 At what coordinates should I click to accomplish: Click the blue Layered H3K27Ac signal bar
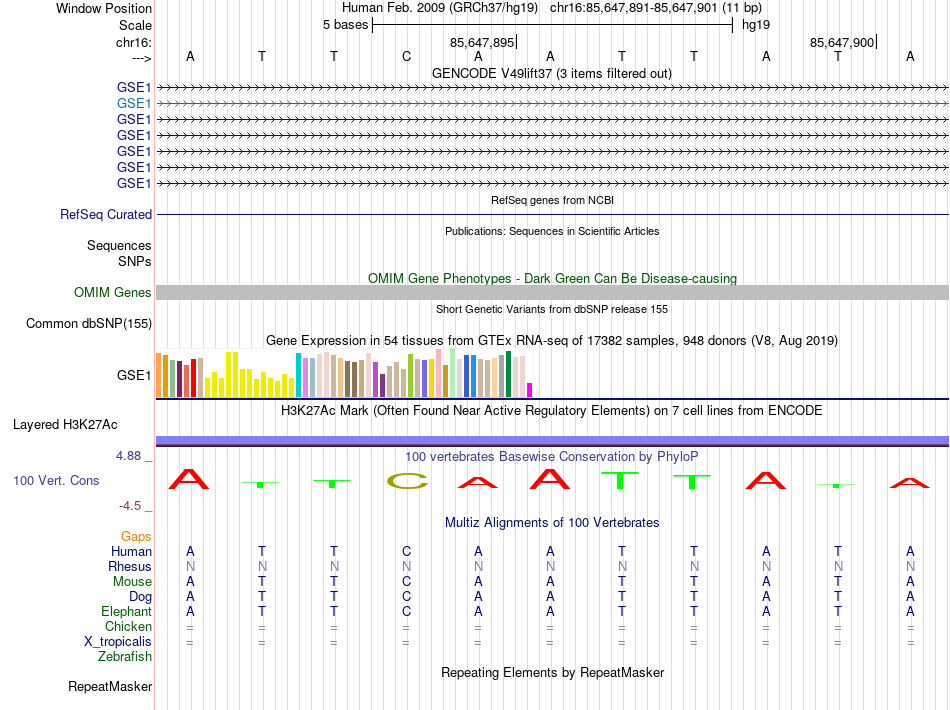(x=552, y=440)
